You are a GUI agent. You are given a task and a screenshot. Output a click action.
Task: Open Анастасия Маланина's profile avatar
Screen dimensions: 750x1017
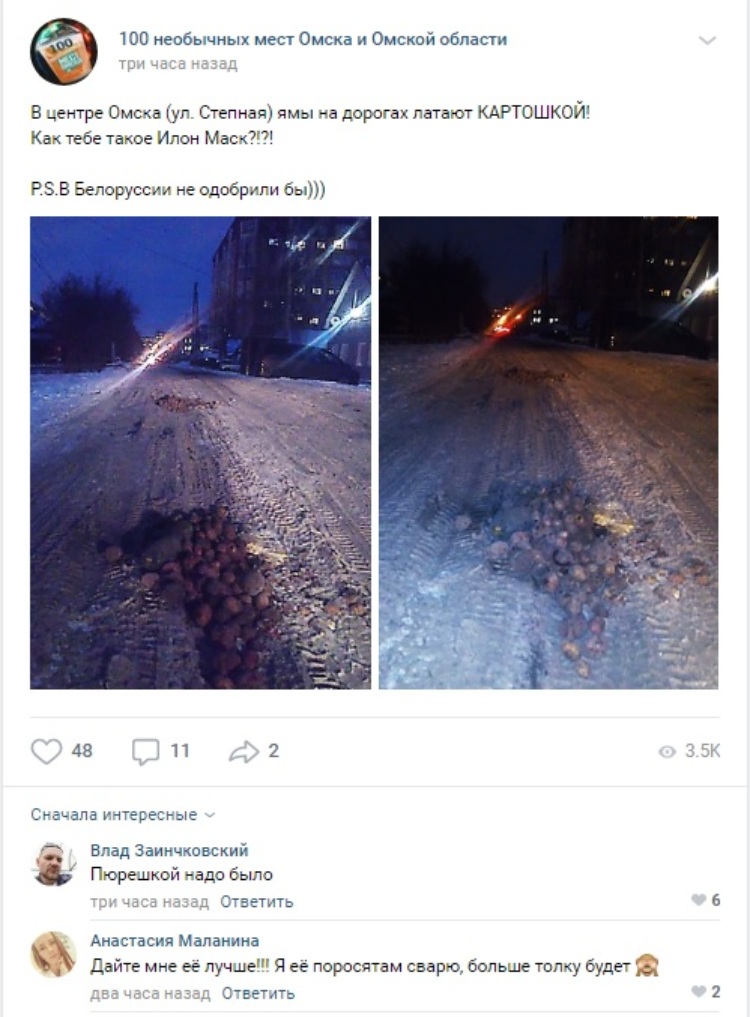(53, 955)
